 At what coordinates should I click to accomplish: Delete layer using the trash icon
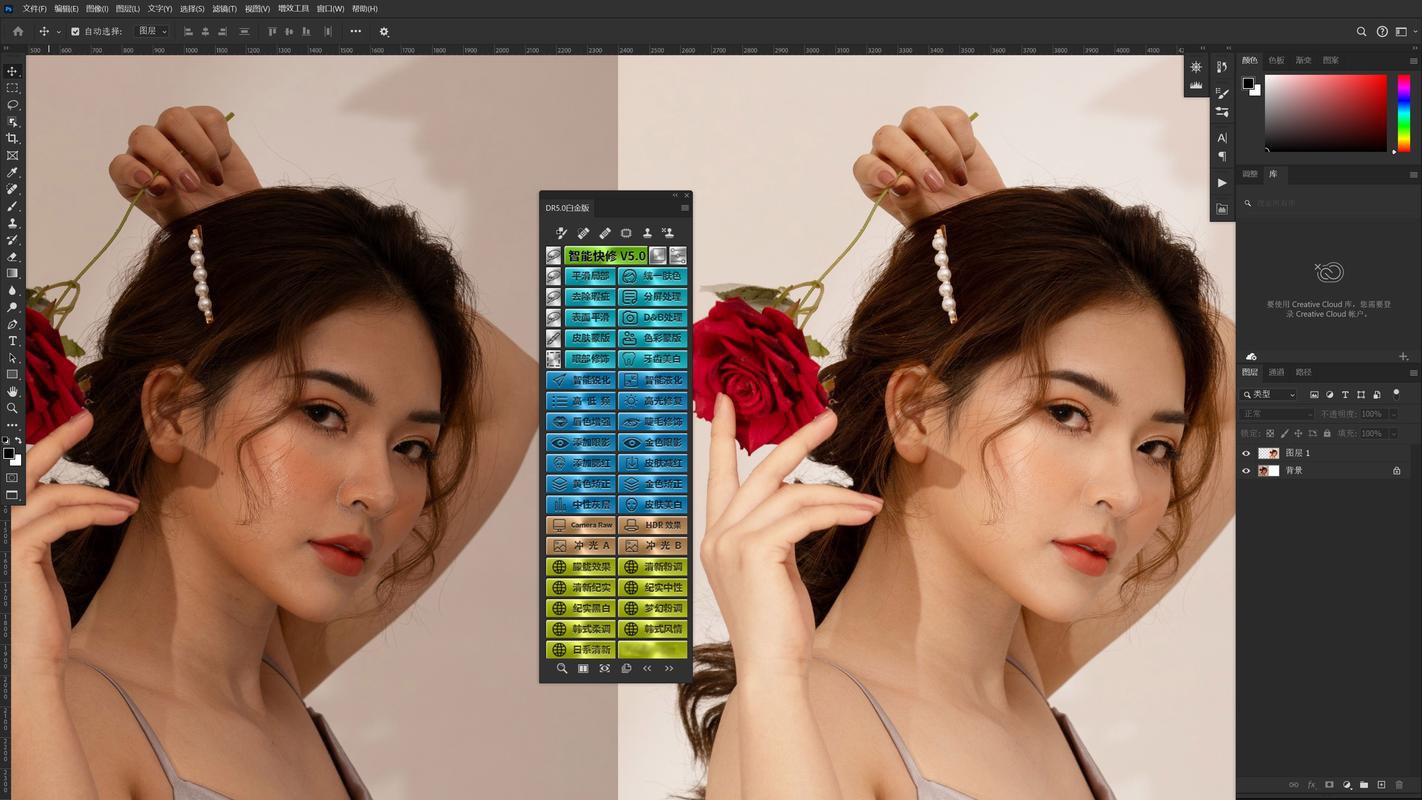[x=1399, y=785]
